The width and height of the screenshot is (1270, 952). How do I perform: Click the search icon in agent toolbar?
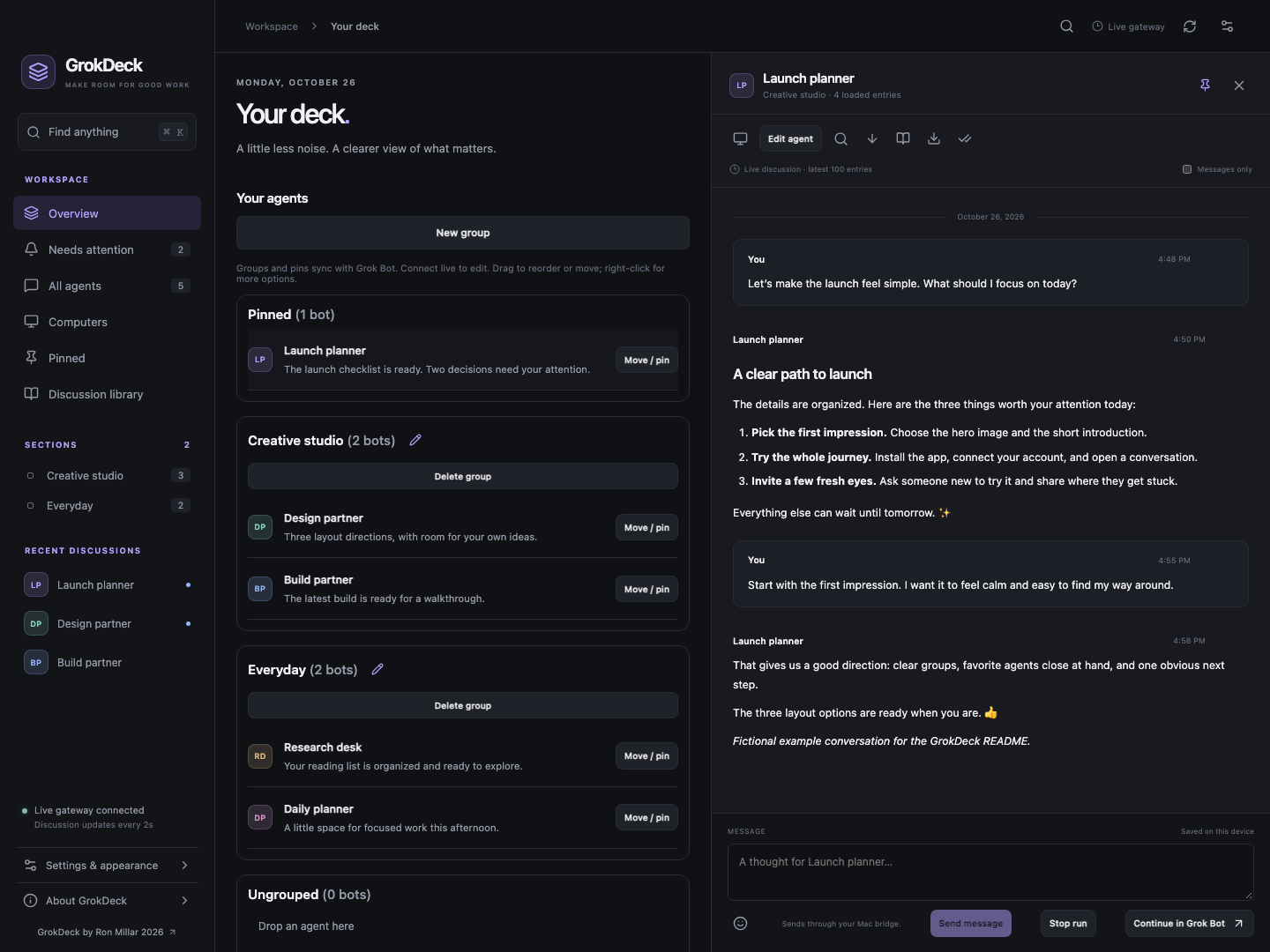pos(841,138)
